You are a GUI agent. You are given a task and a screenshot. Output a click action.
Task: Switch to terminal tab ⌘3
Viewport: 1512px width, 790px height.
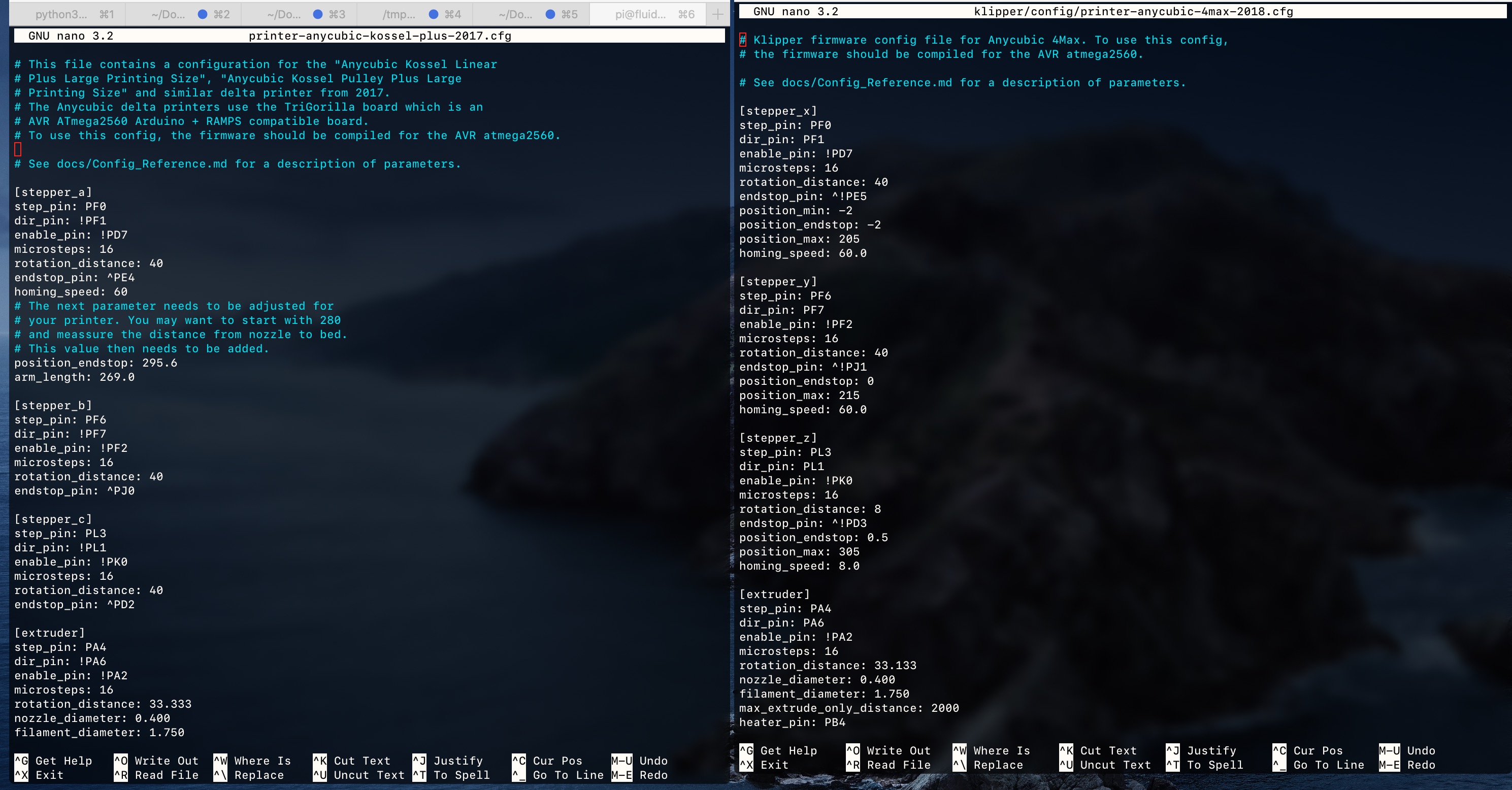(x=299, y=14)
